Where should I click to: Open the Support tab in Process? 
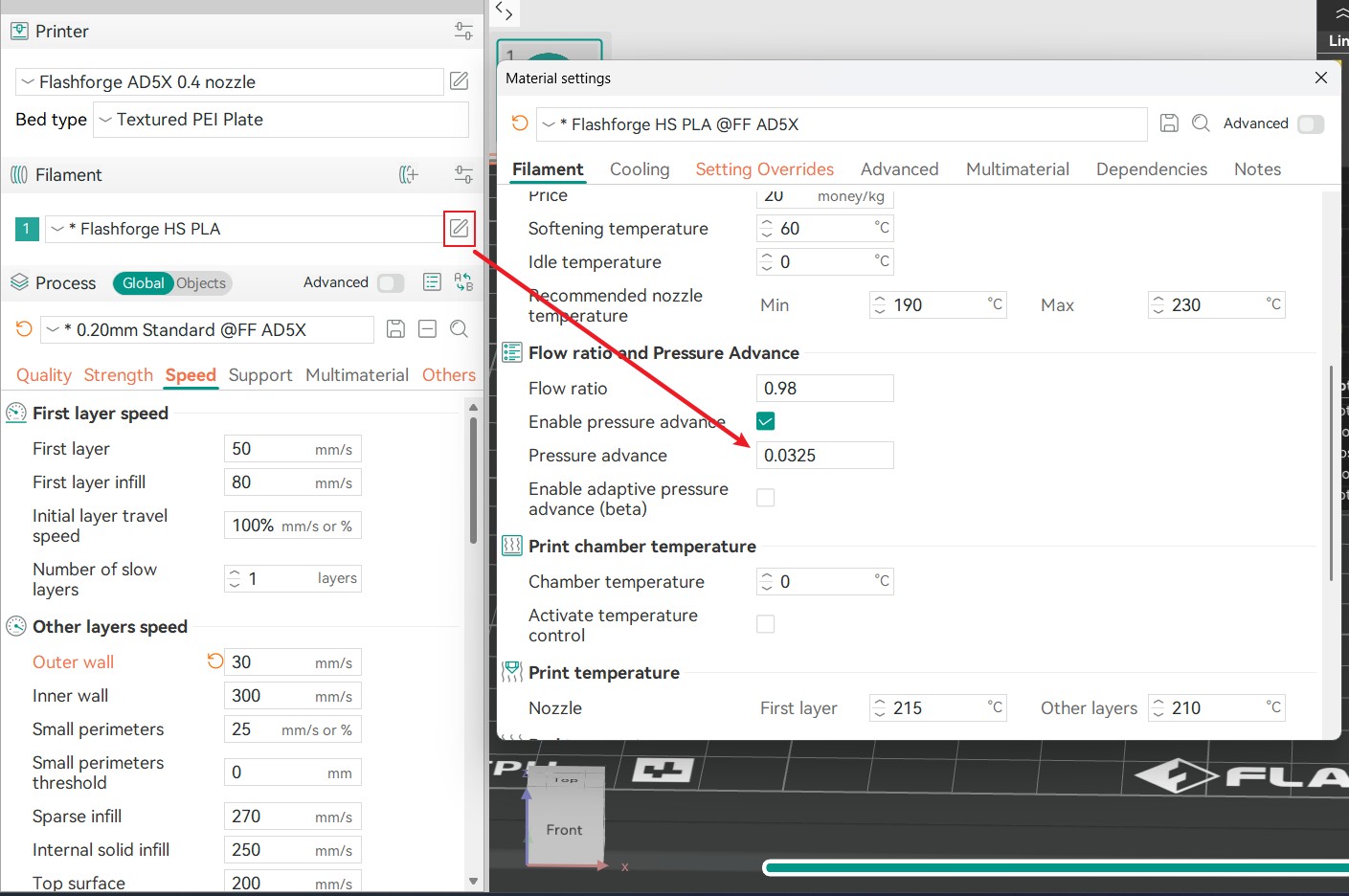coord(260,375)
